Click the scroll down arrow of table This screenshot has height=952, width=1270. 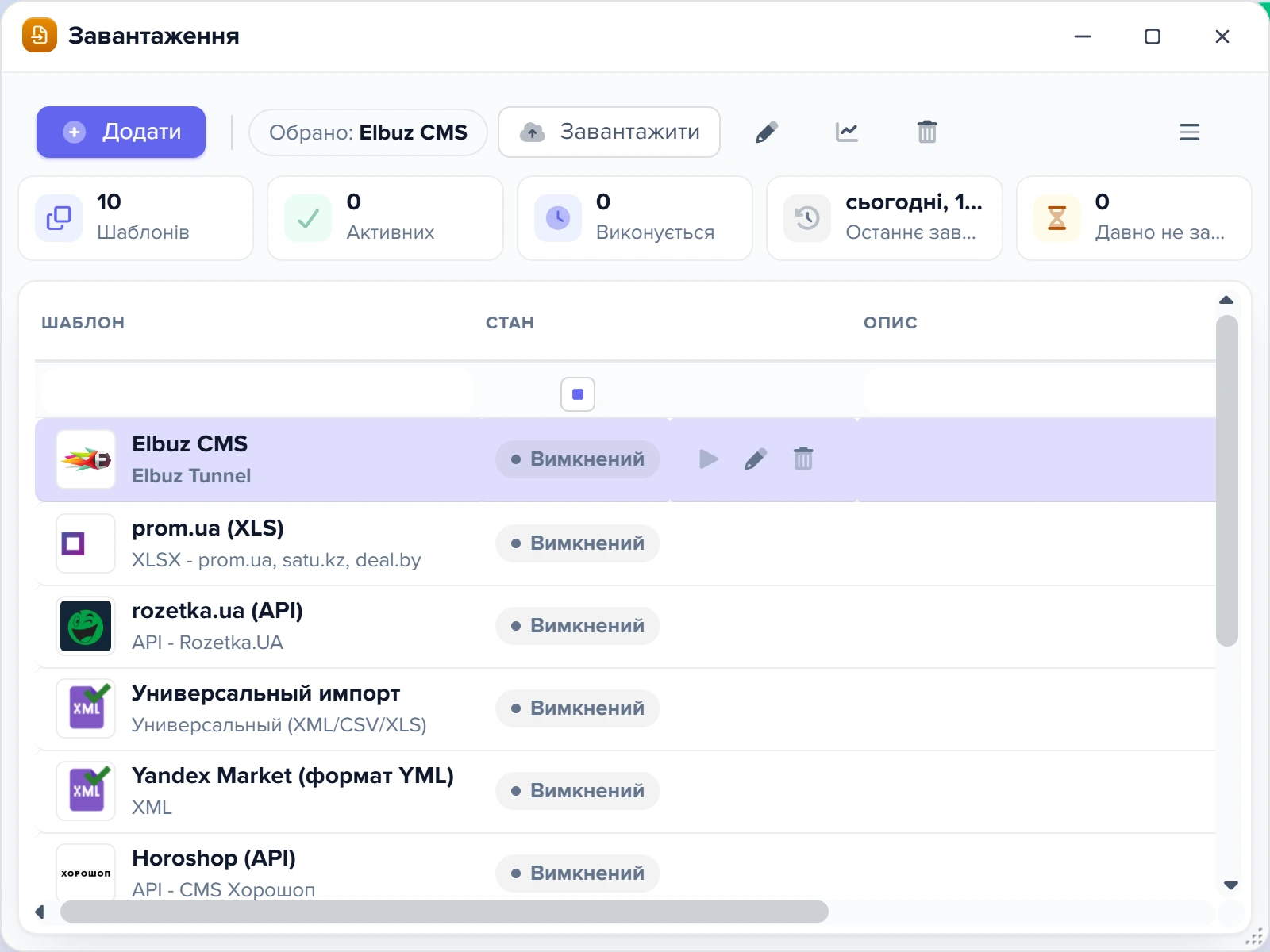tap(1231, 885)
